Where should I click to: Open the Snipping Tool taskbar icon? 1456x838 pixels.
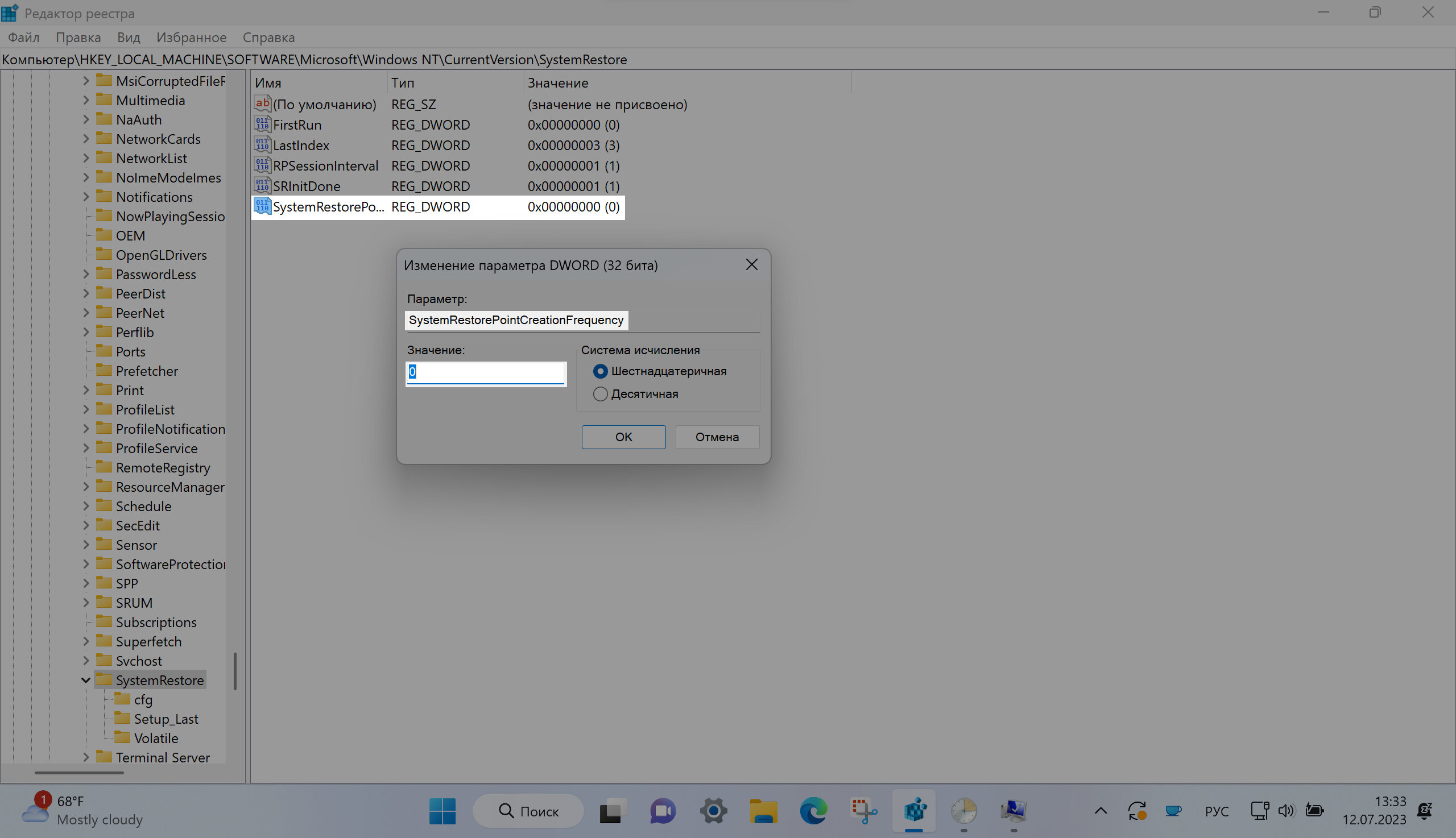(x=863, y=811)
